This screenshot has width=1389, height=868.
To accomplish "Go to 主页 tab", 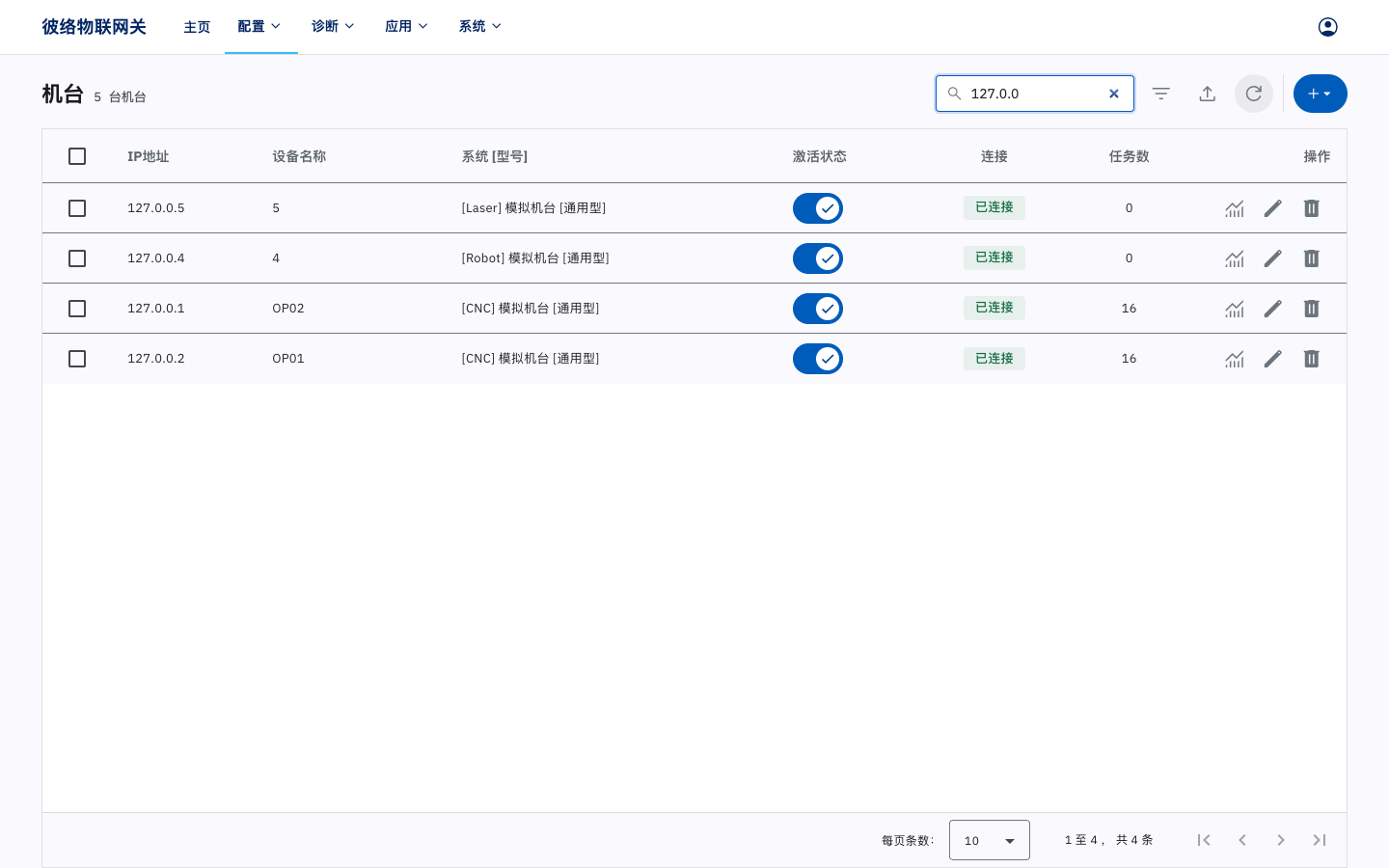I will 197,27.
